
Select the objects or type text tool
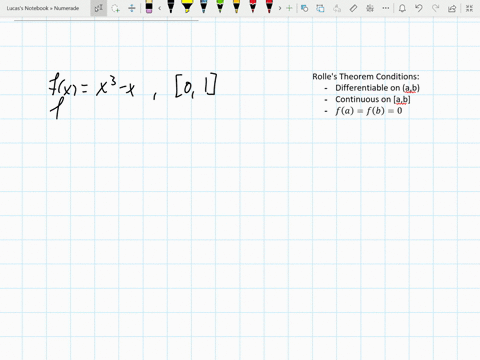click(x=98, y=8)
